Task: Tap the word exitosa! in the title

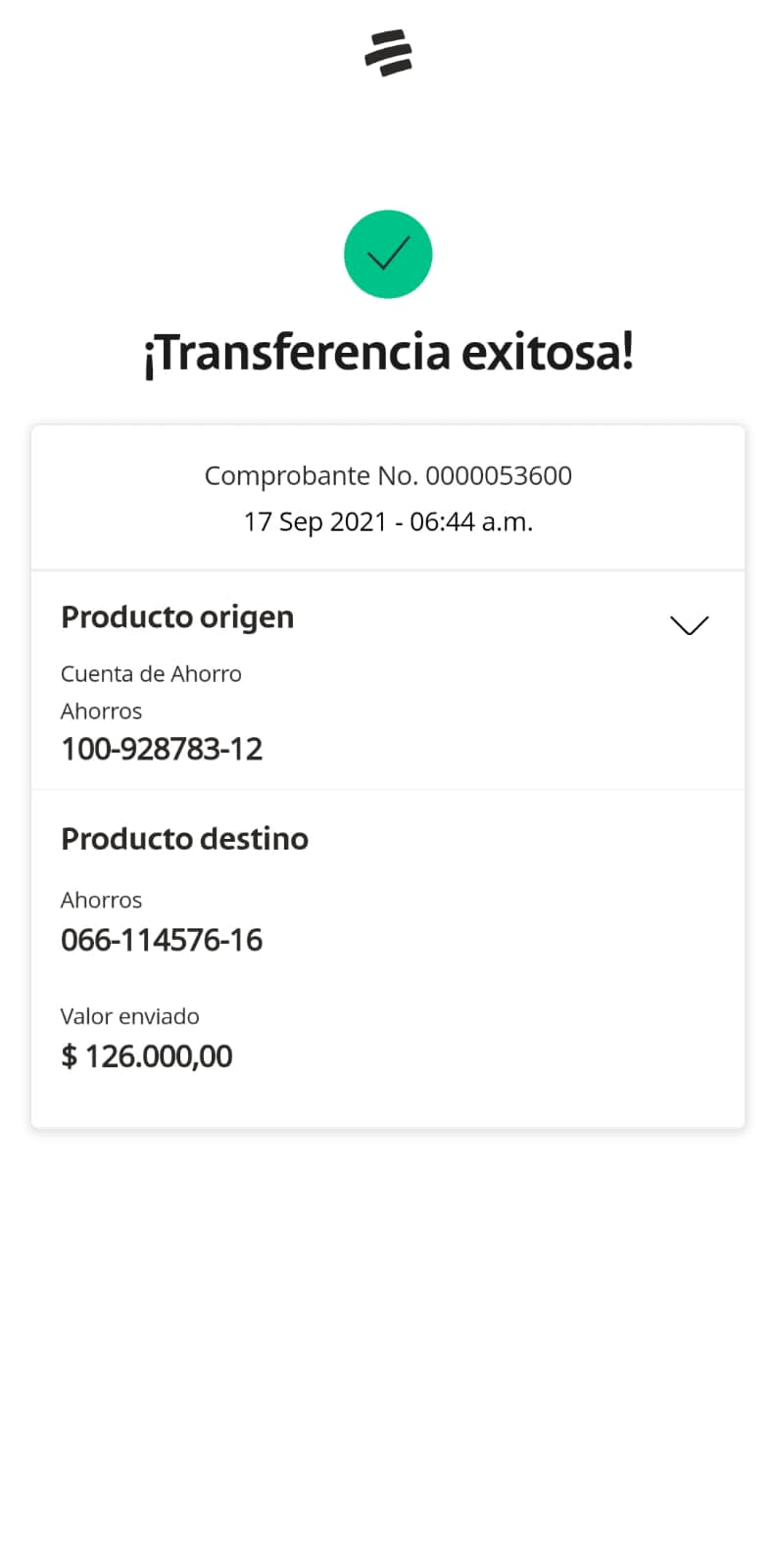Action: click(548, 352)
